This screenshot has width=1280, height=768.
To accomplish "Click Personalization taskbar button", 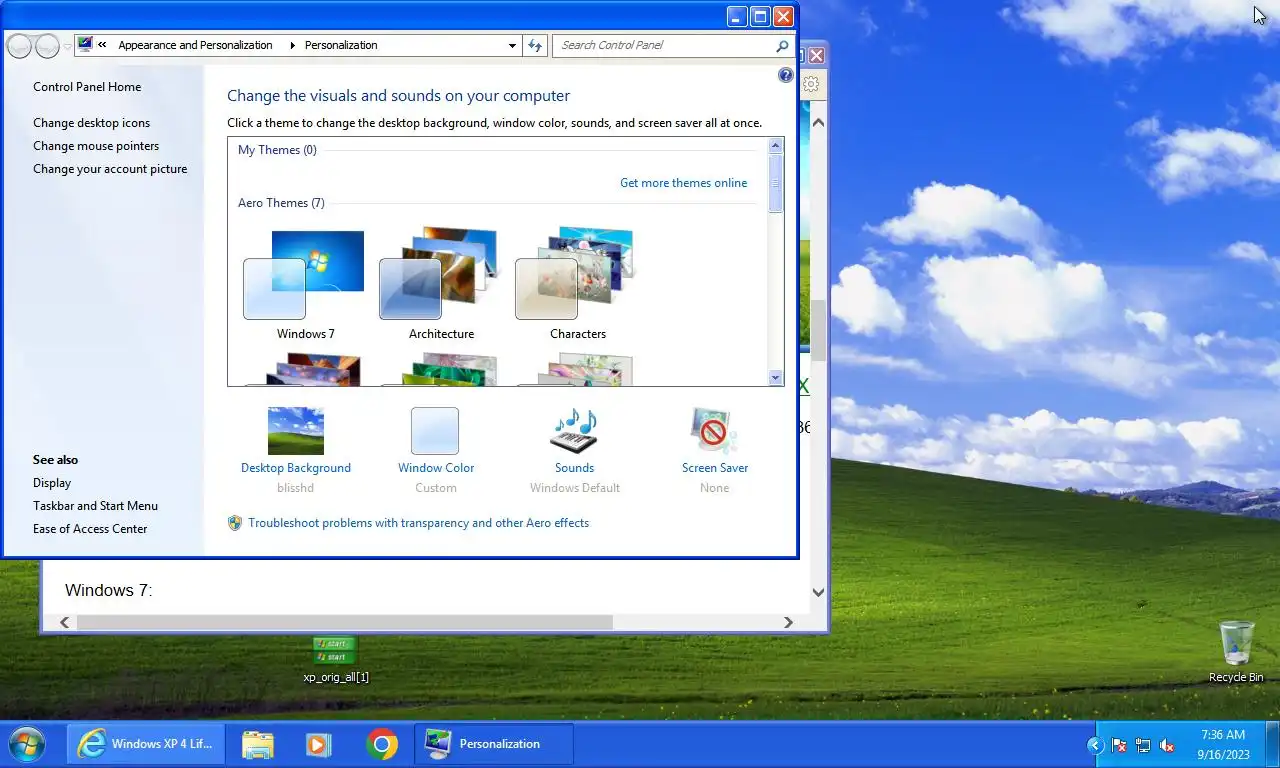I will coord(493,744).
